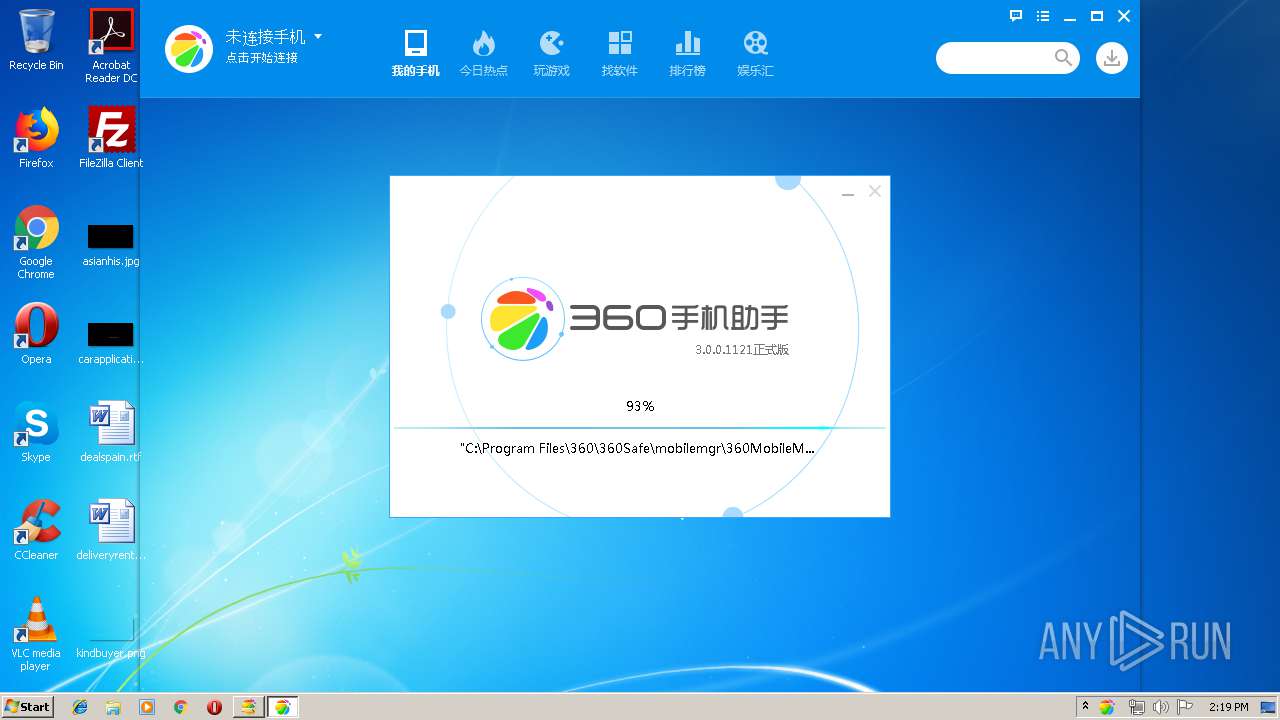This screenshot has height=720, width=1280.
Task: Open the Windows Start menu
Action: [x=28, y=706]
